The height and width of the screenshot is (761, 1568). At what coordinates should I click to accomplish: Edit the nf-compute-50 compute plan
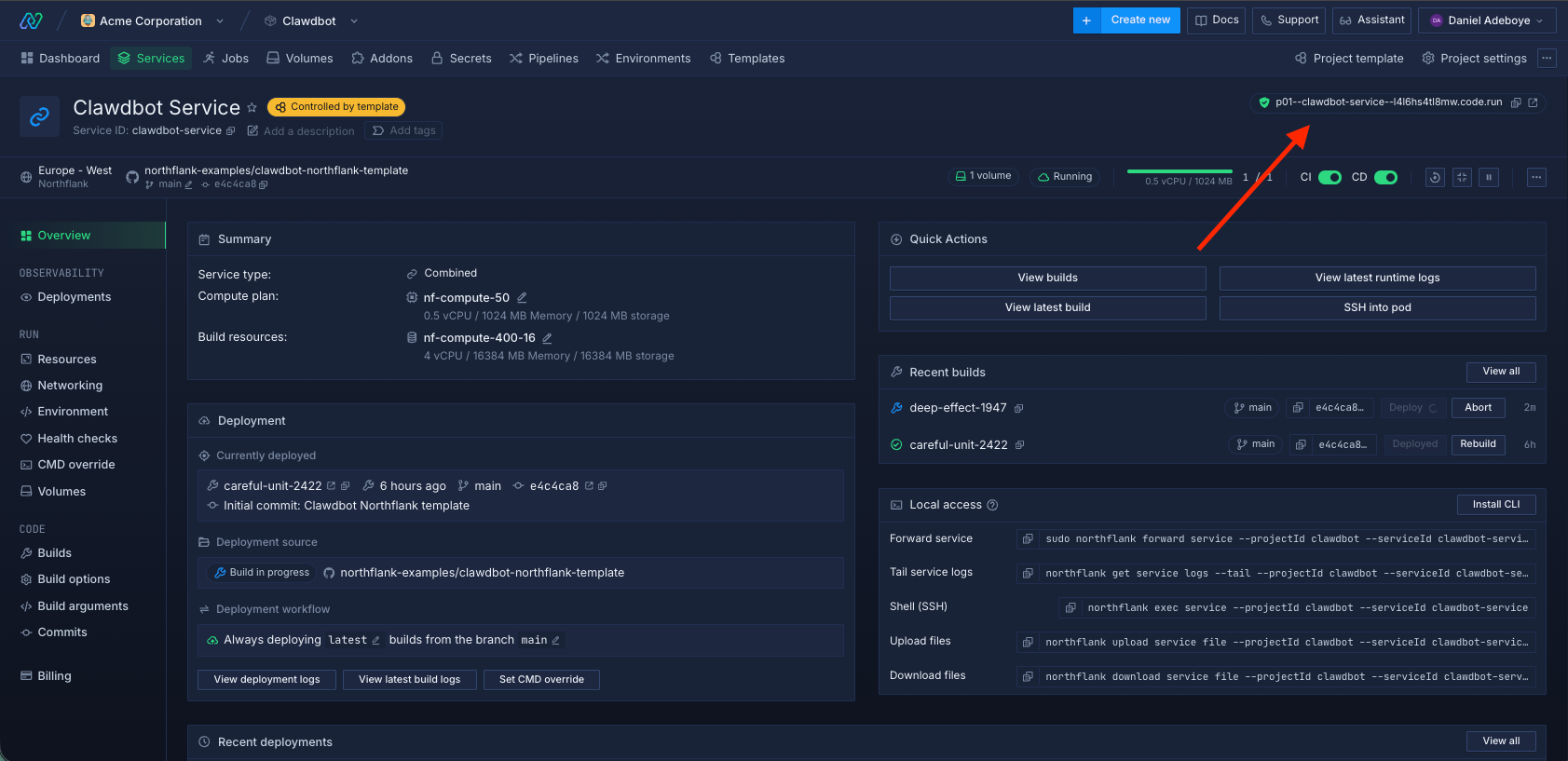coord(522,298)
